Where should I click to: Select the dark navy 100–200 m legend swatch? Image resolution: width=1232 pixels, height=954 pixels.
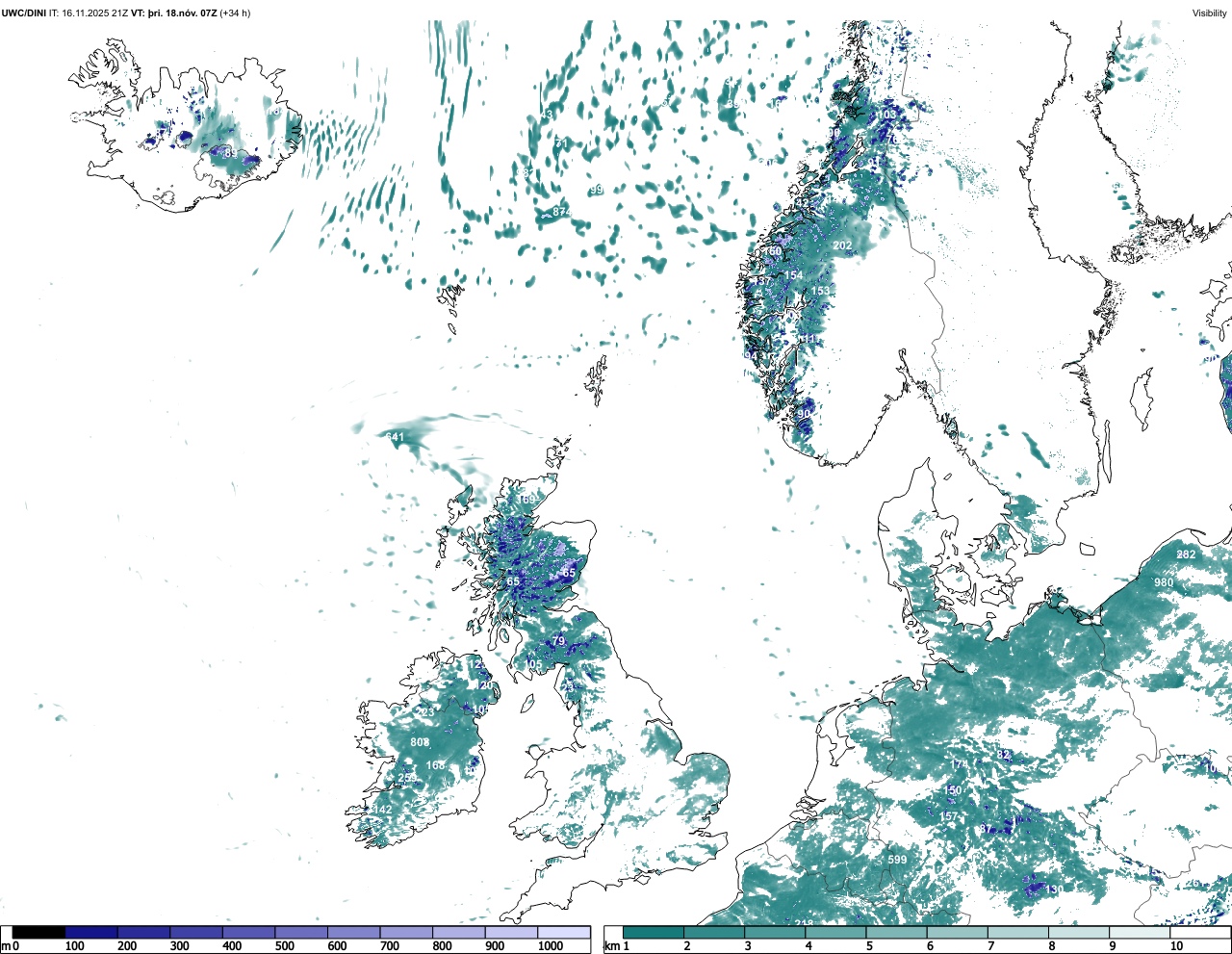[x=91, y=933]
